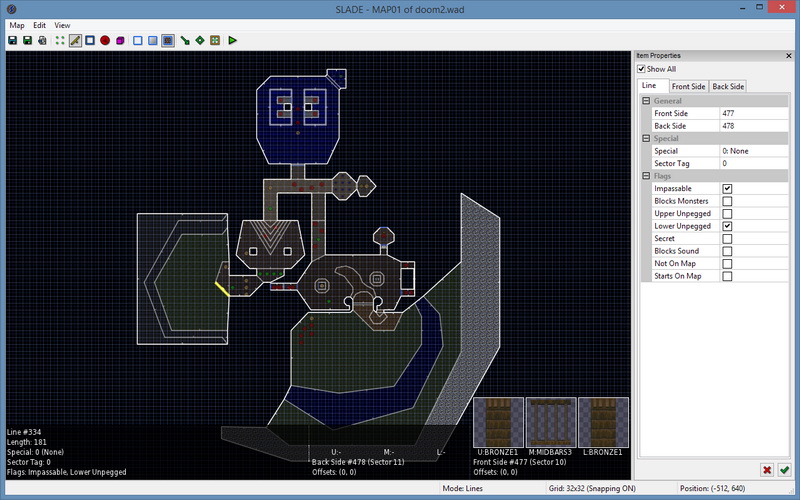Click the Save map icon
The width and height of the screenshot is (800, 500).
coord(12,41)
